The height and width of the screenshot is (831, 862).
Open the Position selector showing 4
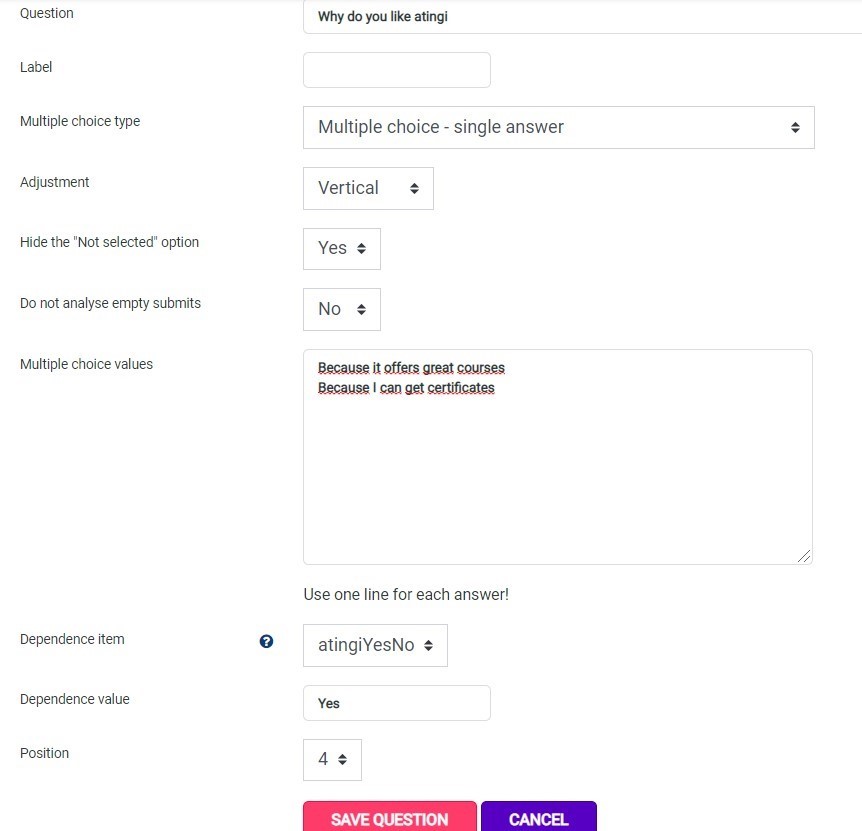(333, 760)
